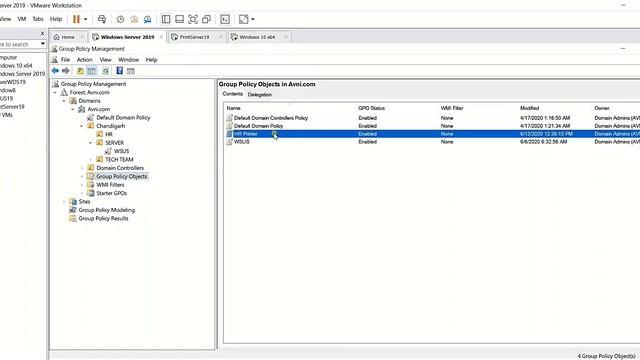The height and width of the screenshot is (360, 640).
Task: Collapse the Avni.com domain node
Action: click(x=73, y=109)
